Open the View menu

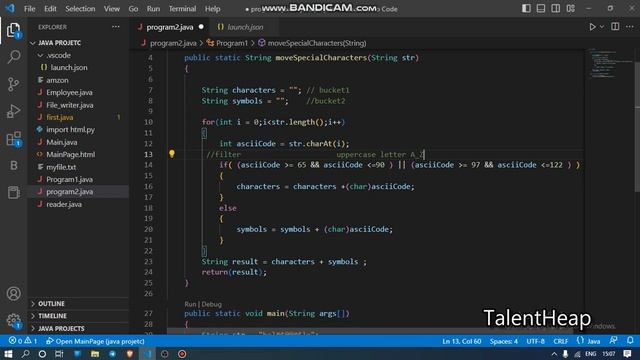pyautogui.click(x=111, y=9)
